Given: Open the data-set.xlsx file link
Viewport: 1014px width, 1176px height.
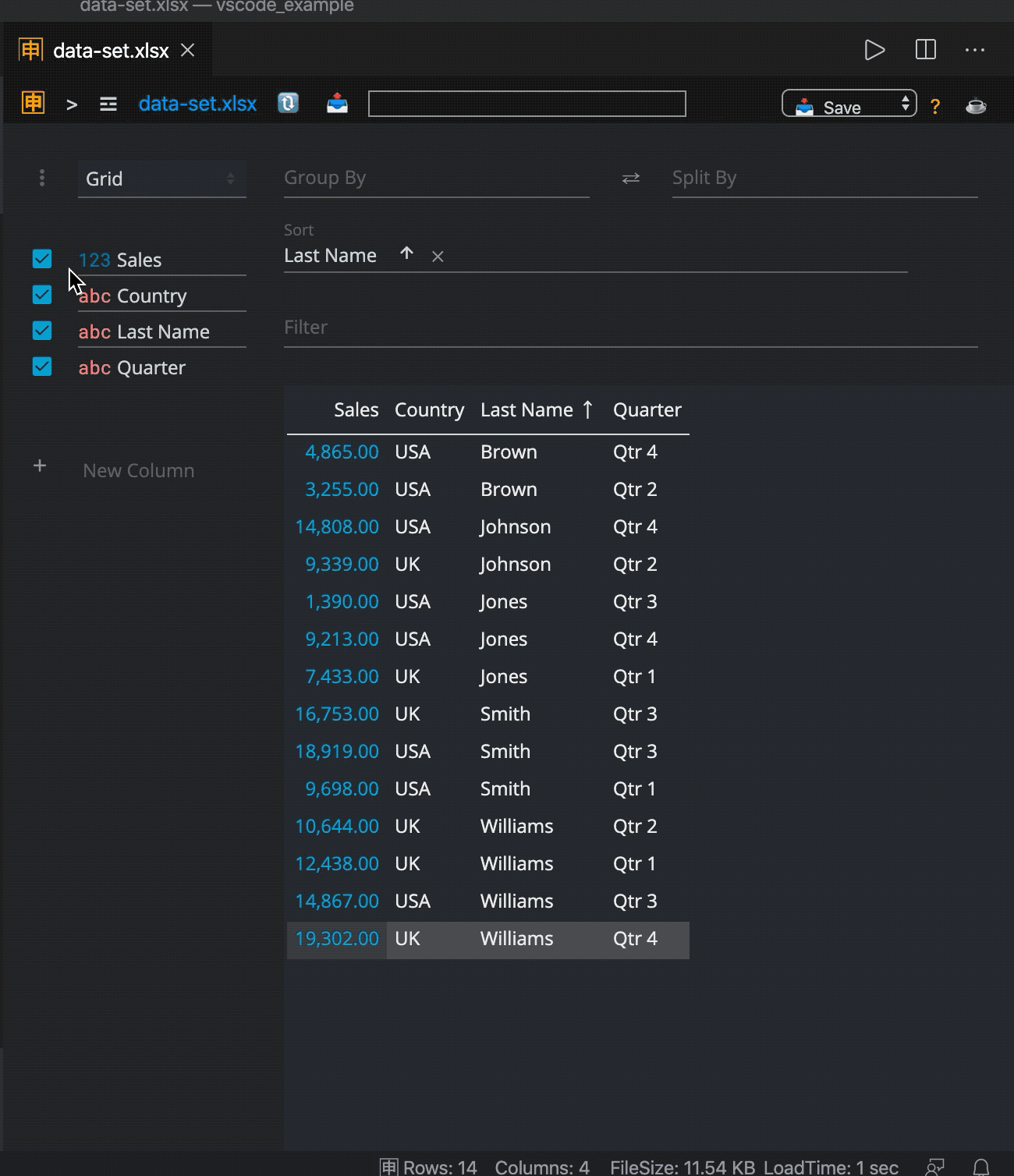Looking at the screenshot, I should point(197,104).
